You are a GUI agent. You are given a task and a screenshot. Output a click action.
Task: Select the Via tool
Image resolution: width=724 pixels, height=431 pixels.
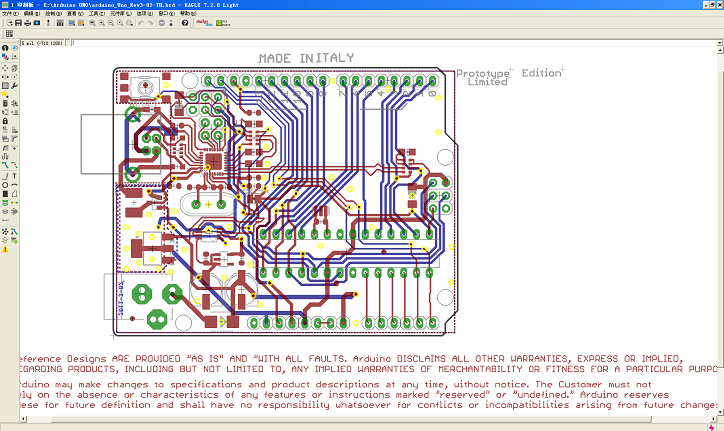coord(5,202)
